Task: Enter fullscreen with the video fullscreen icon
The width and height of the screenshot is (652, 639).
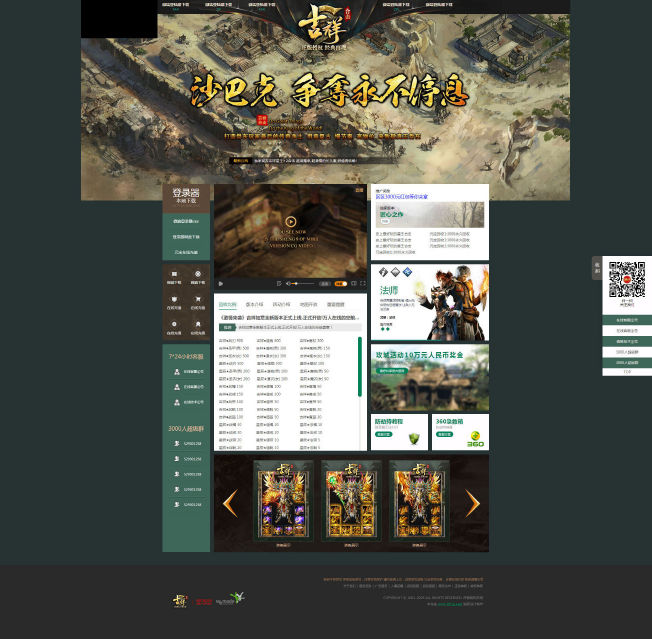Action: tap(363, 284)
